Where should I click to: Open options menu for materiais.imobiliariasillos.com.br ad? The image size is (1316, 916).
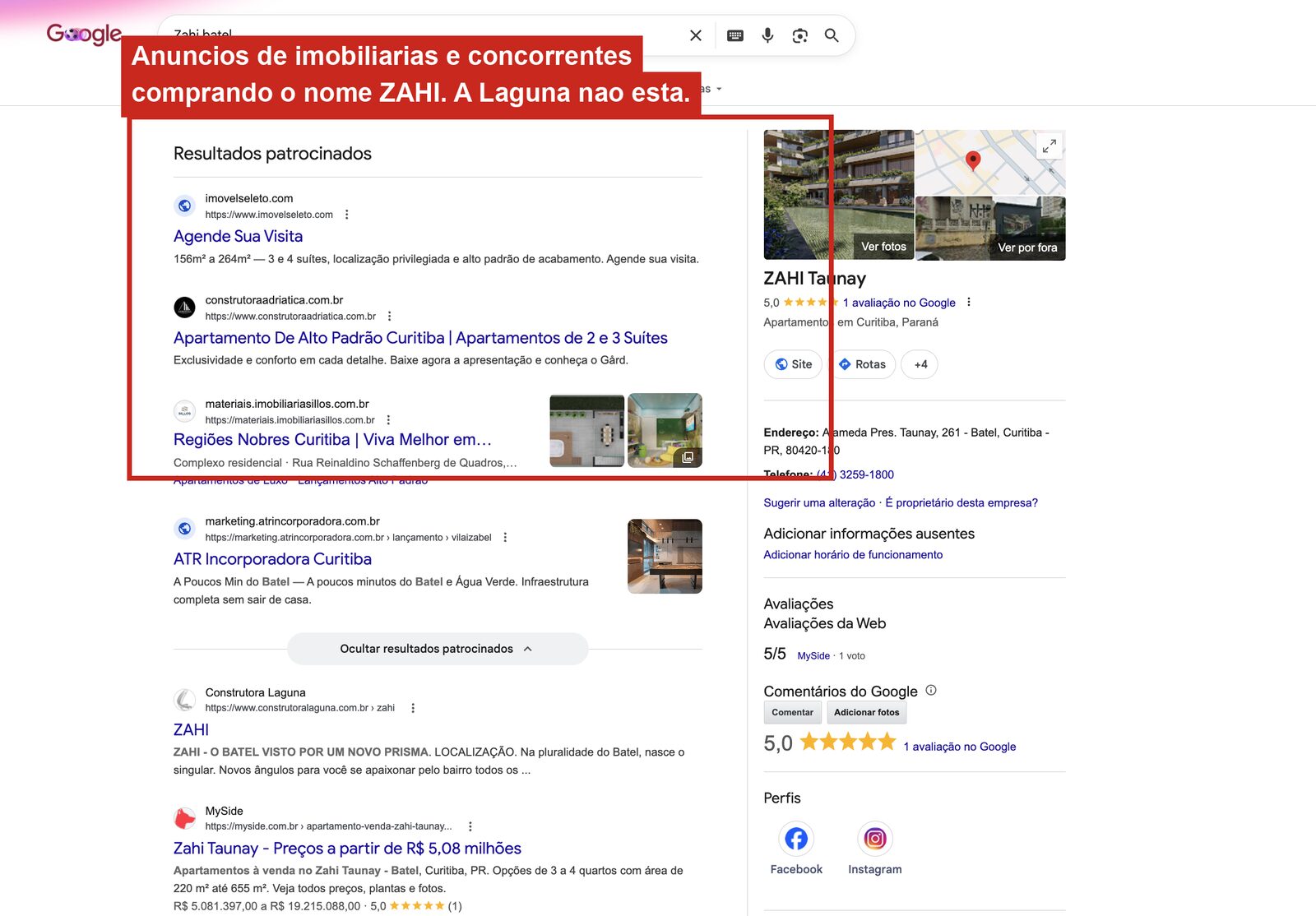(388, 420)
